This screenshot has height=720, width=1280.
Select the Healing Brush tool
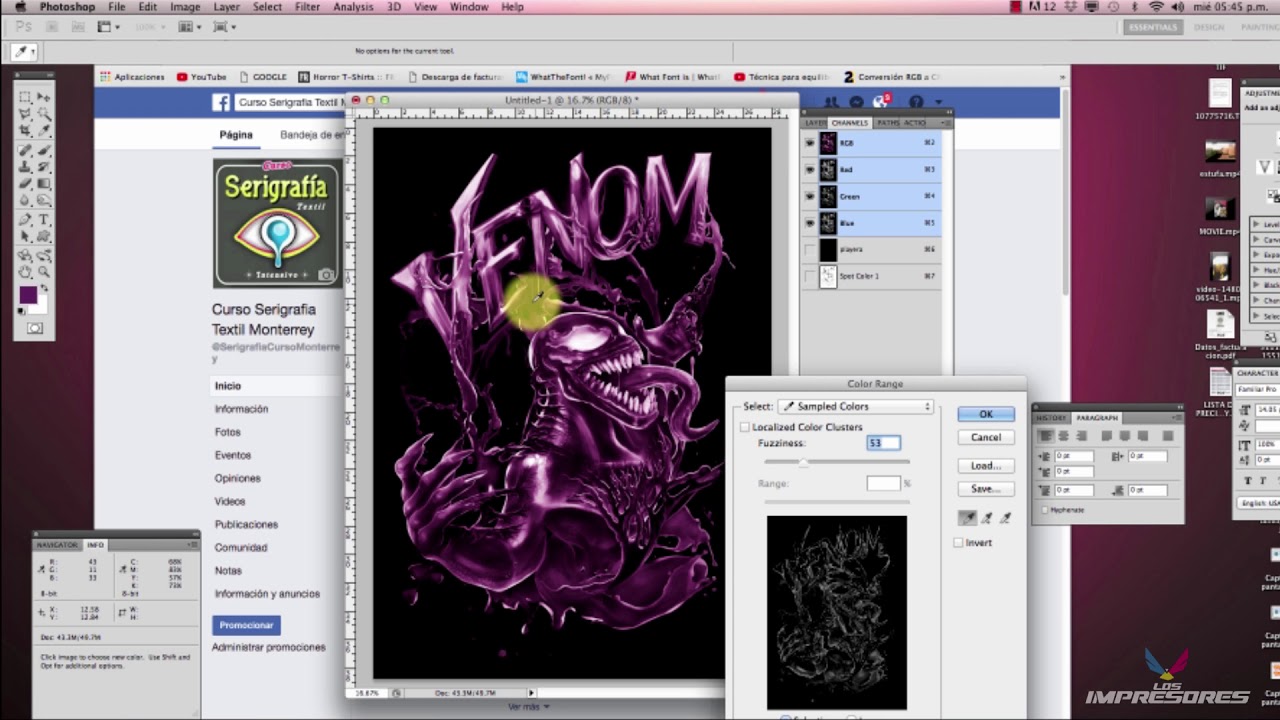point(25,150)
